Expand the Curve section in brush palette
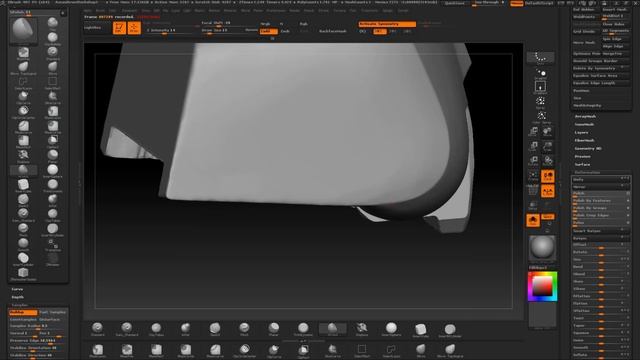This screenshot has height=360, width=640. point(17,289)
